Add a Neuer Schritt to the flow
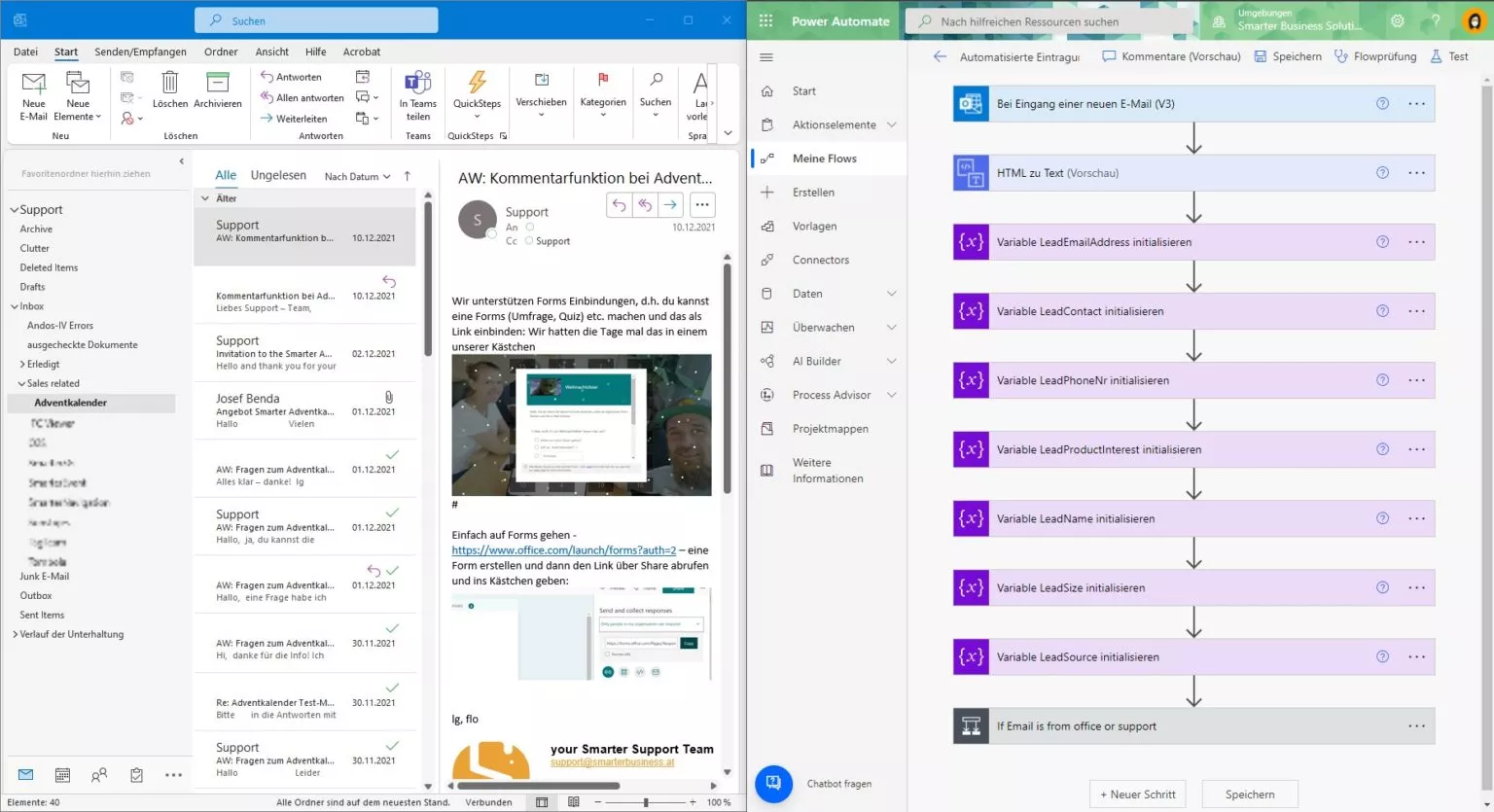 pos(1137,794)
